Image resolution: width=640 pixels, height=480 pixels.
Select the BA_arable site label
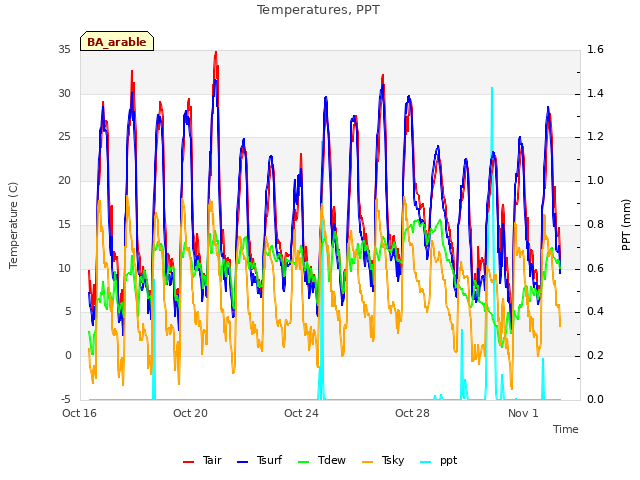117,42
